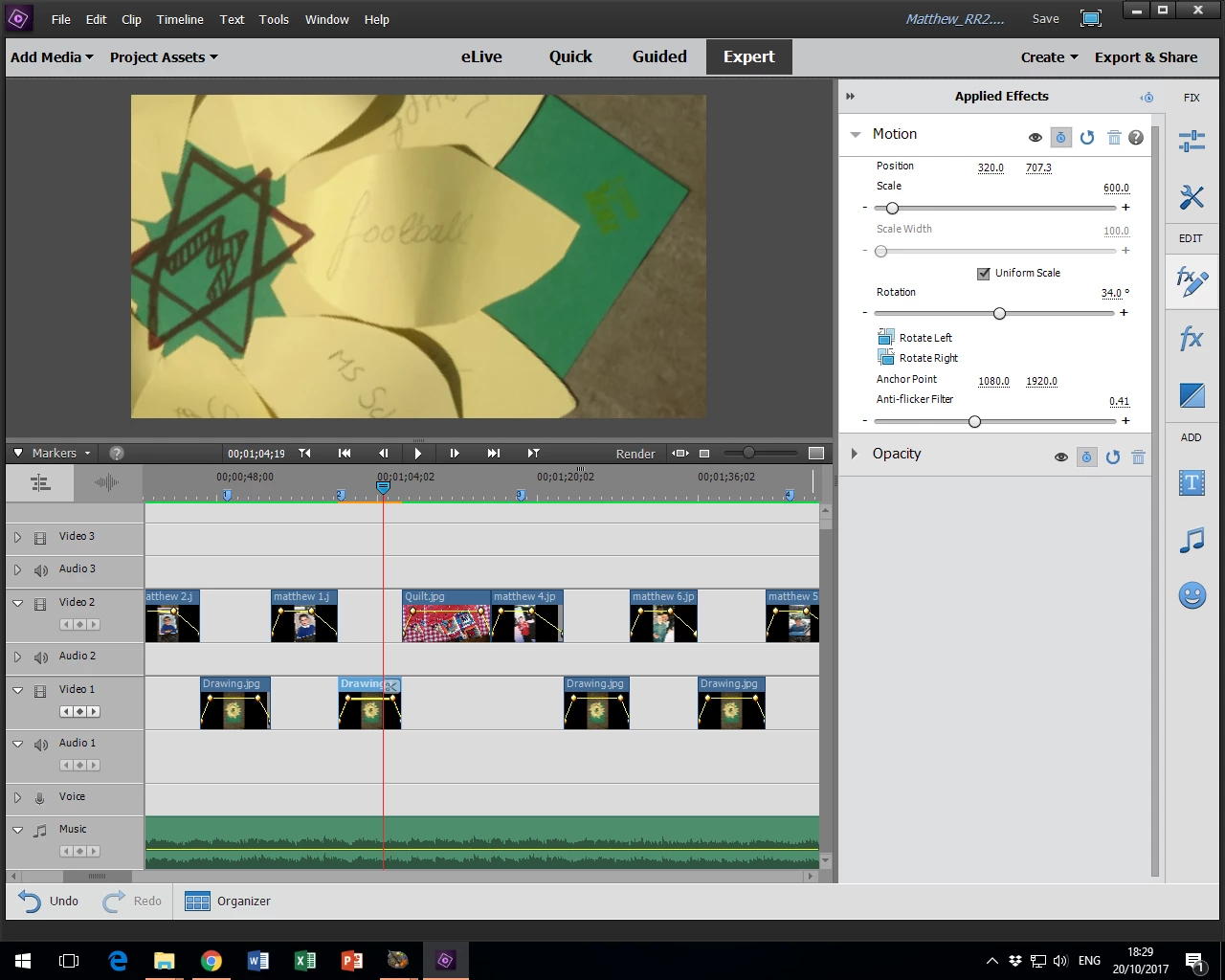The image size is (1225, 980).
Task: Open the Add Media dropdown
Action: point(52,57)
